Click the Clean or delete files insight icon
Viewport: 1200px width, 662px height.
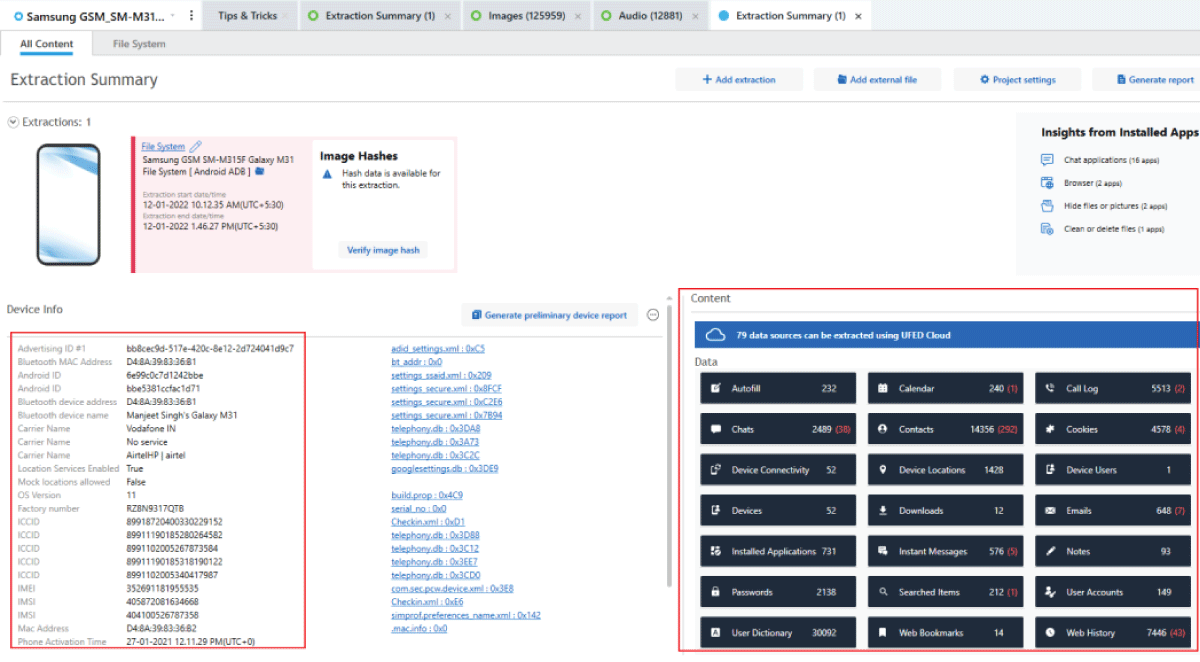(x=1047, y=229)
